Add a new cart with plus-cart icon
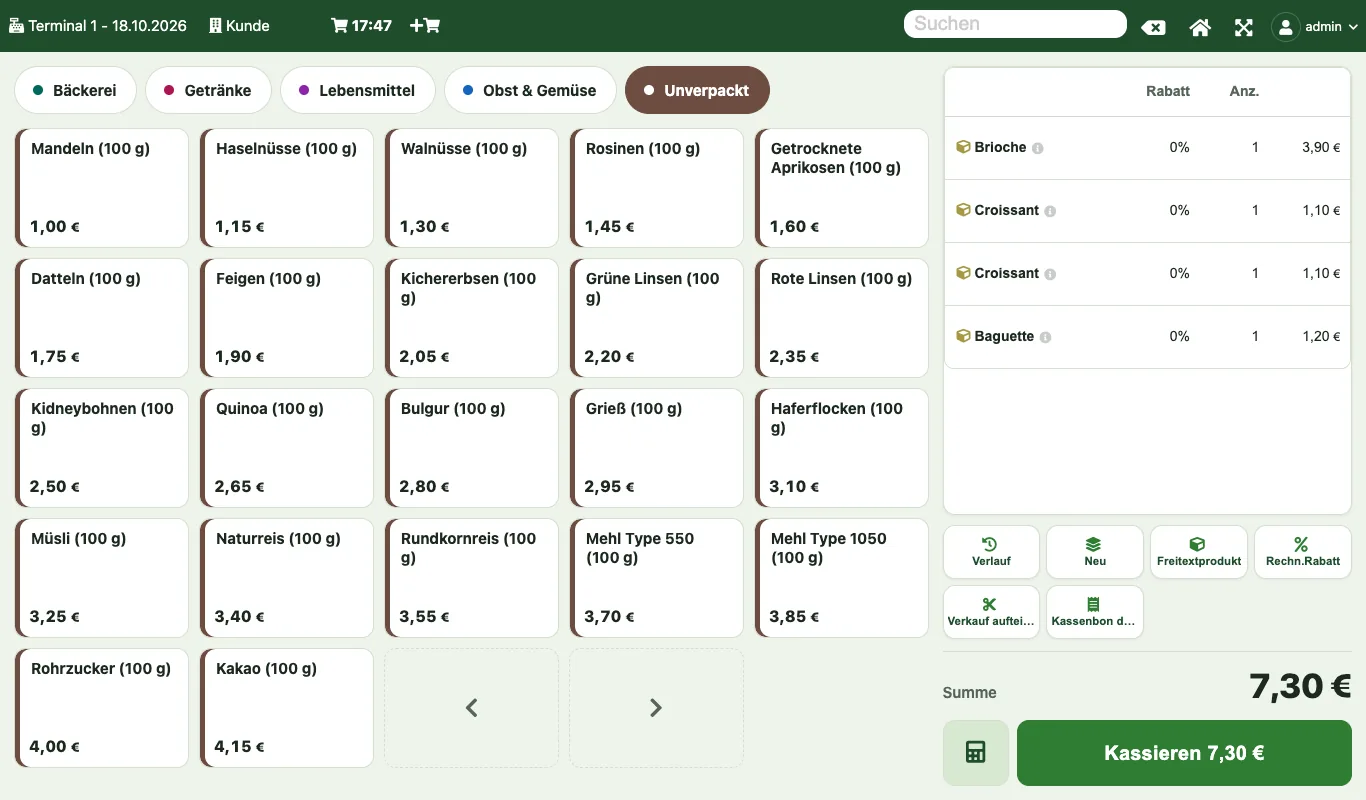1366x800 pixels. 425,26
